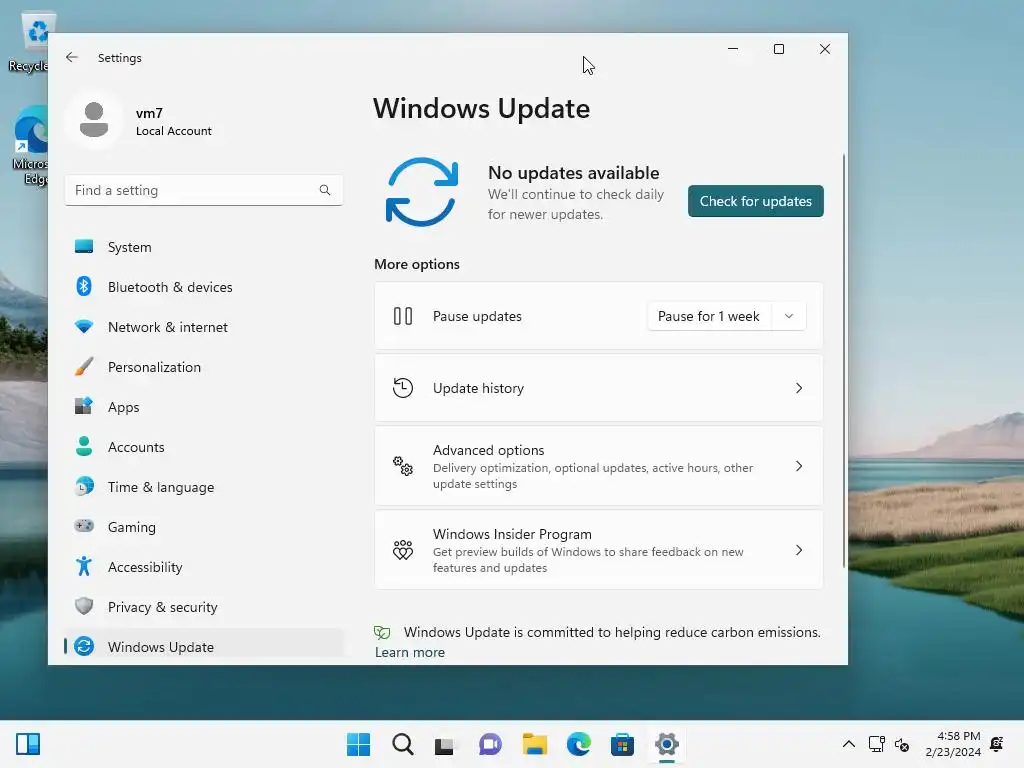Select Accessibility label in the sidebar
1024x768 pixels.
pyautogui.click(x=145, y=567)
